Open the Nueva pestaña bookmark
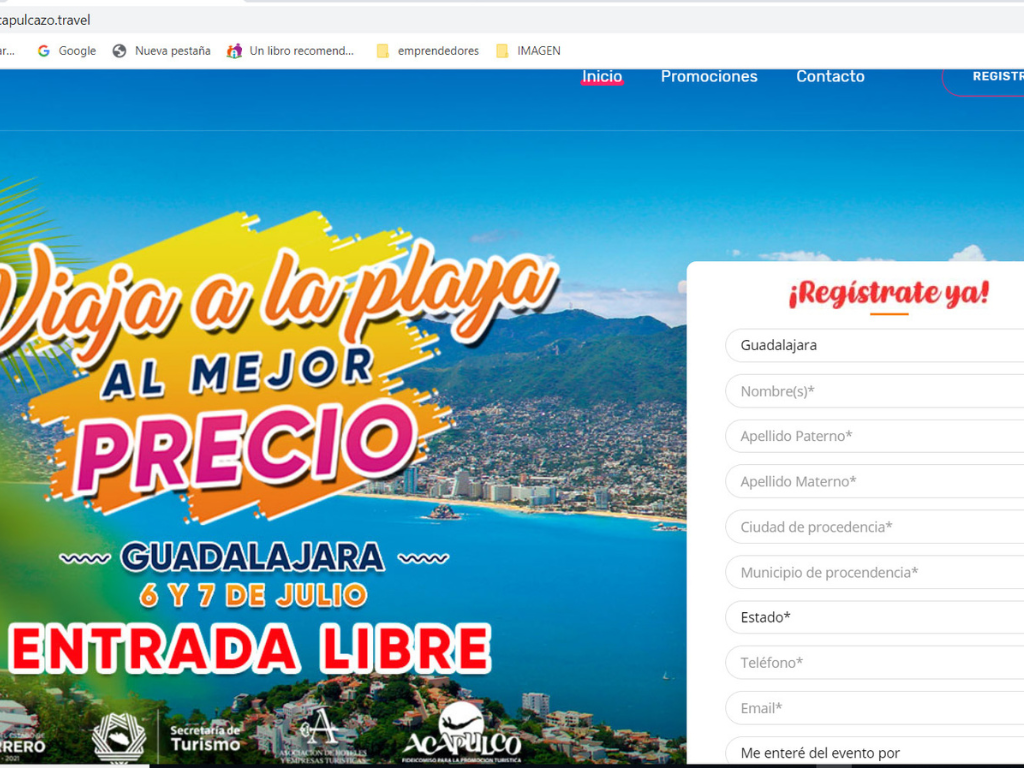This screenshot has width=1024, height=768. pos(161,51)
